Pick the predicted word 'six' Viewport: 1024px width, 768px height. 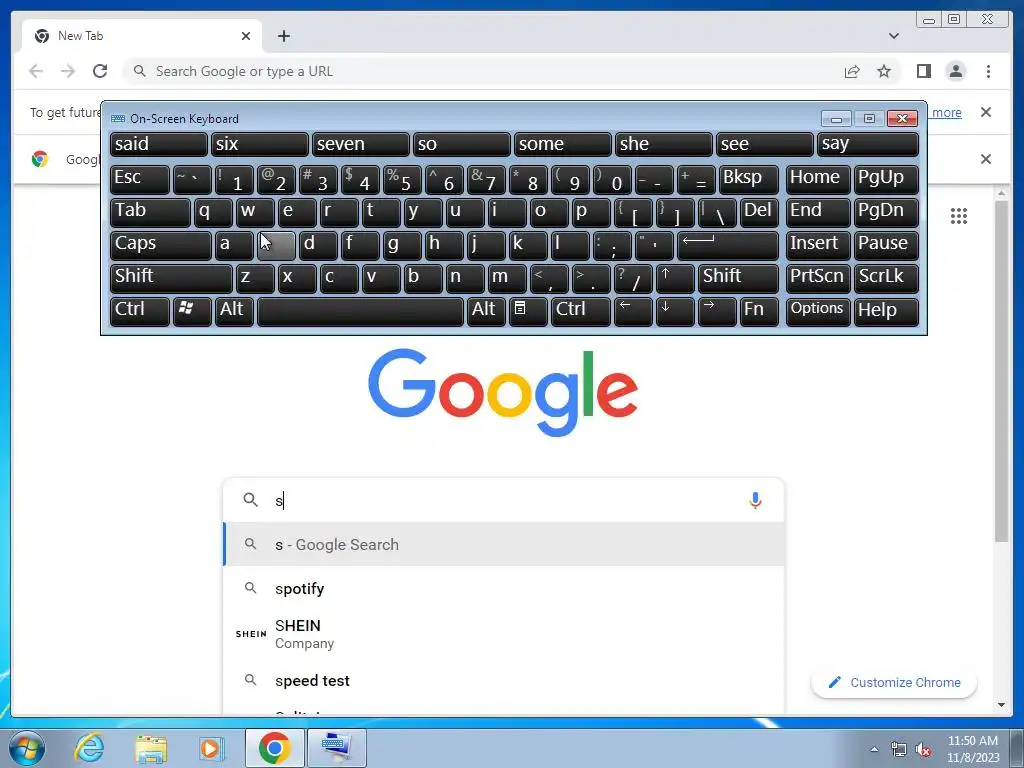(x=259, y=144)
